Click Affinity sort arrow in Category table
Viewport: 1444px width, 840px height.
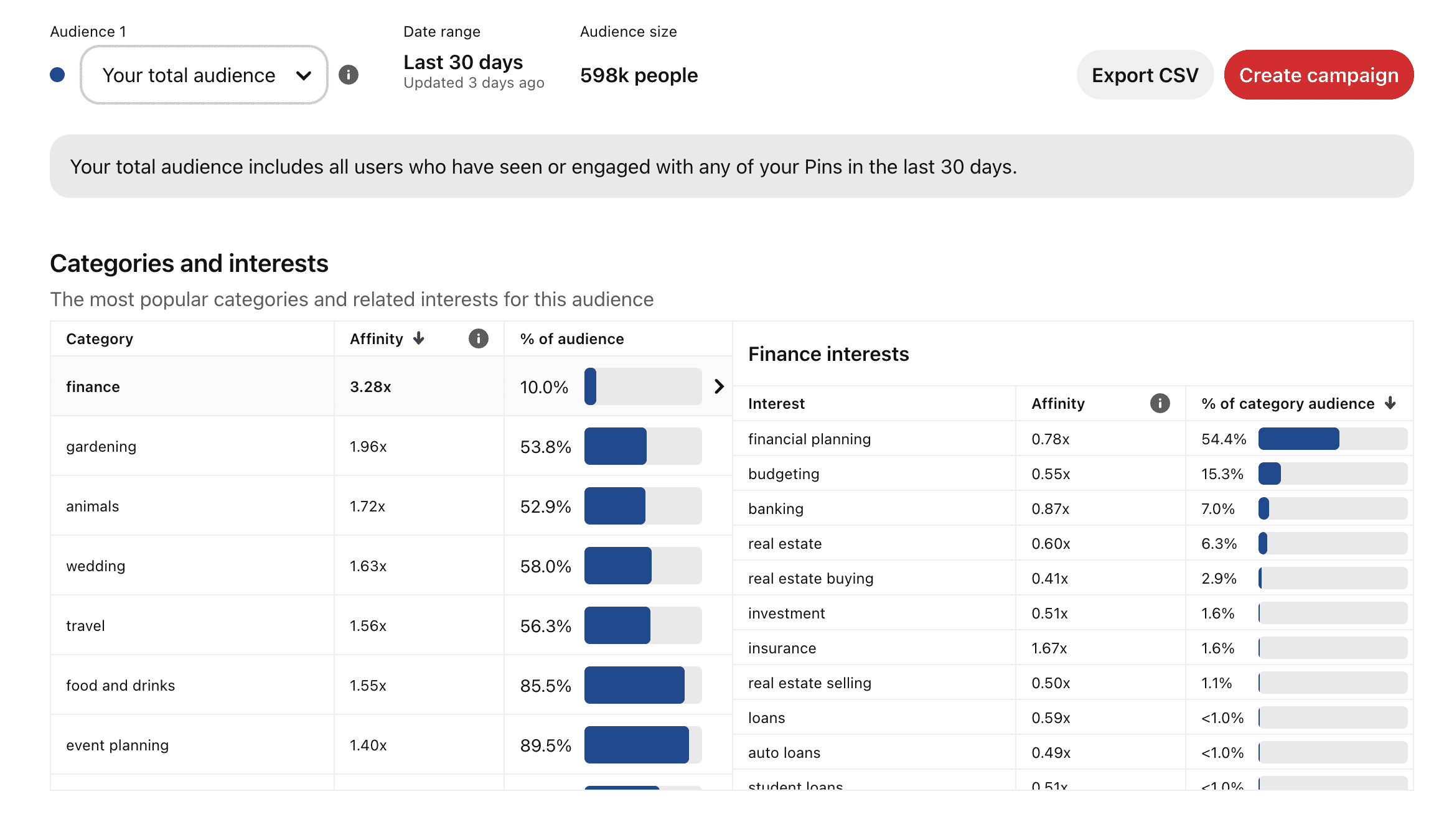point(419,338)
